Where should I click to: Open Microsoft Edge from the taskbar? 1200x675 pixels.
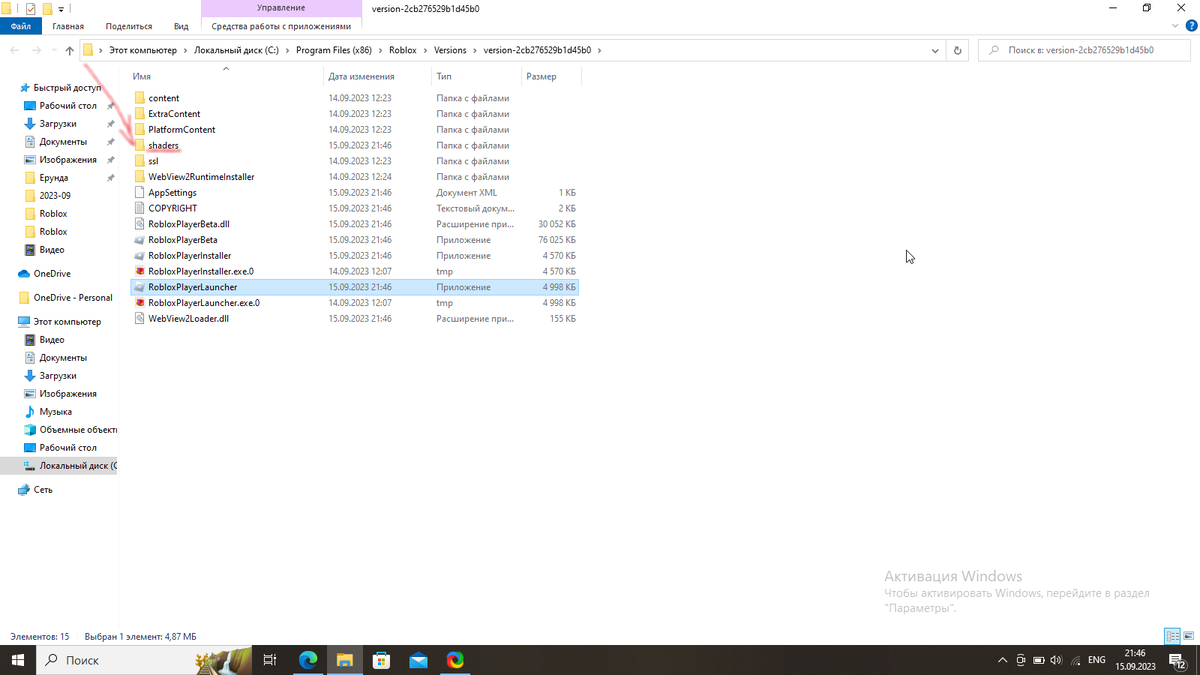[308, 660]
